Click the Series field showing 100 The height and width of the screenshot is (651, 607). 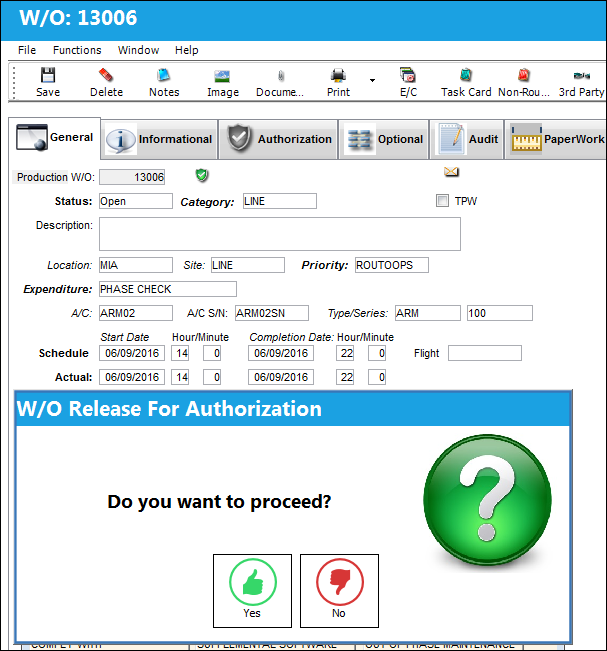500,313
